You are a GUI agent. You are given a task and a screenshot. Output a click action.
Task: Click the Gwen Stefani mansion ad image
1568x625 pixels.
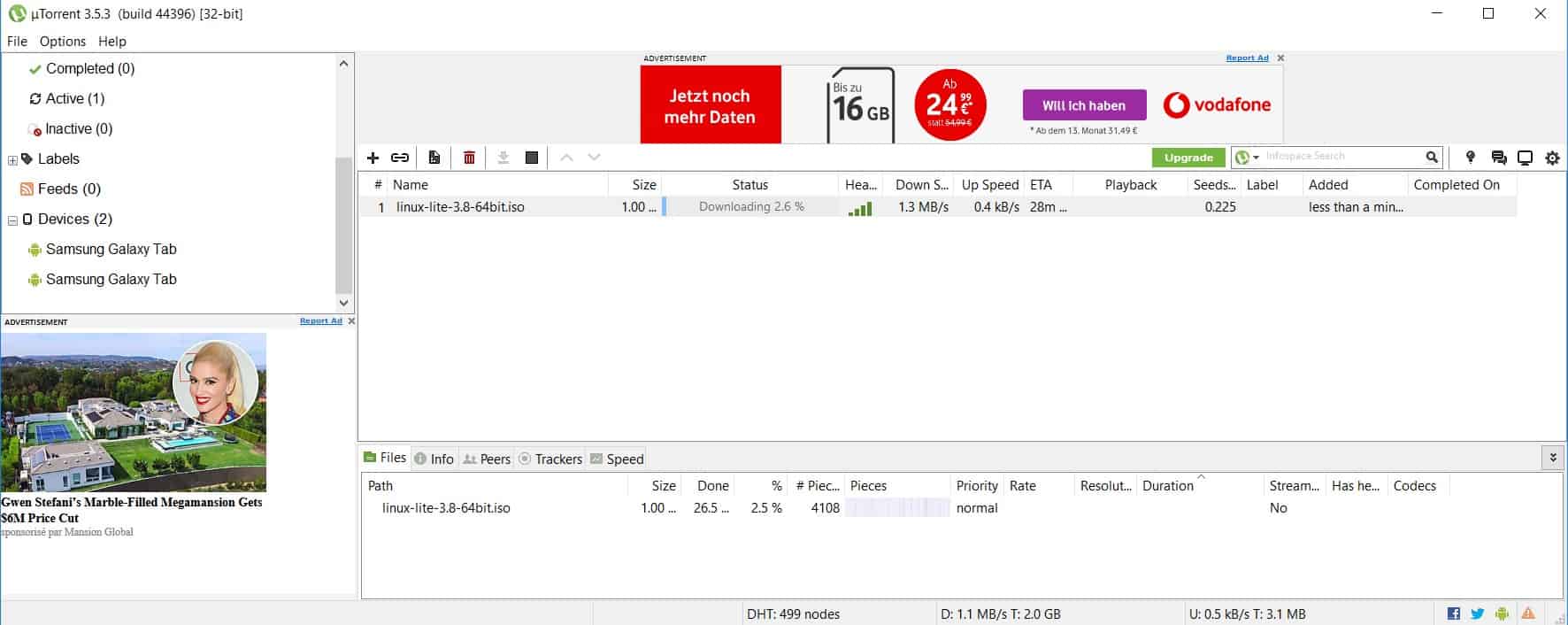[134, 412]
